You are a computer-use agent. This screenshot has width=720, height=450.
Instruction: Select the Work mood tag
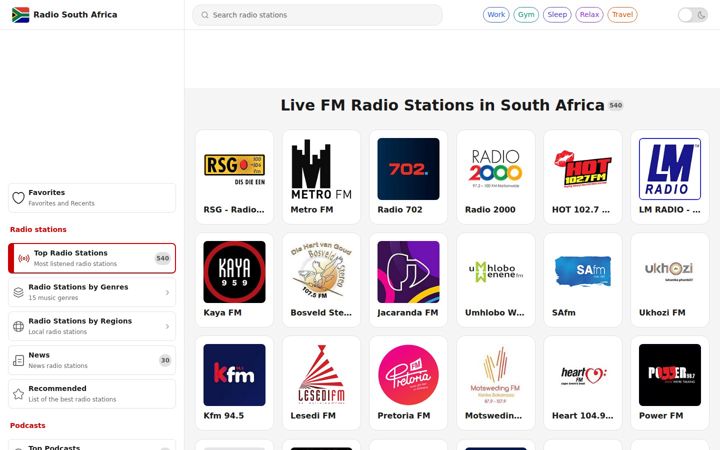(496, 15)
